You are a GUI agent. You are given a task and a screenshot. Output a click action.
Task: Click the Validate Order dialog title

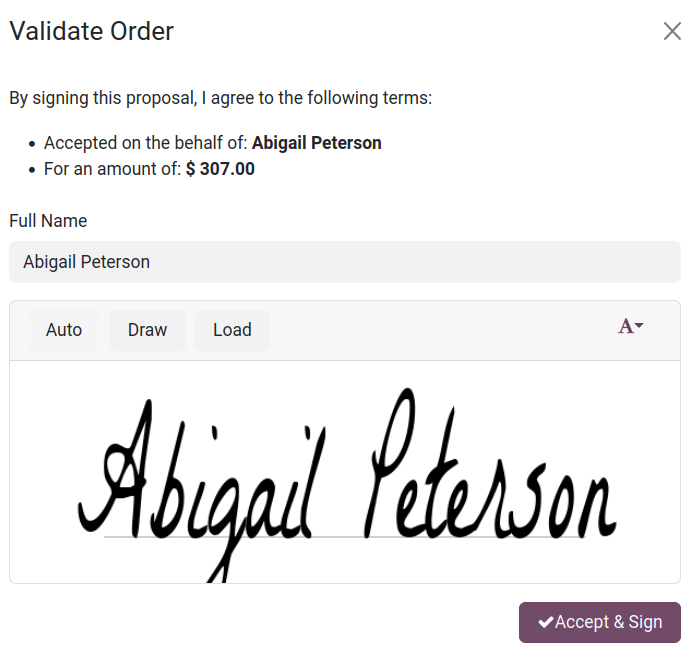(x=91, y=31)
